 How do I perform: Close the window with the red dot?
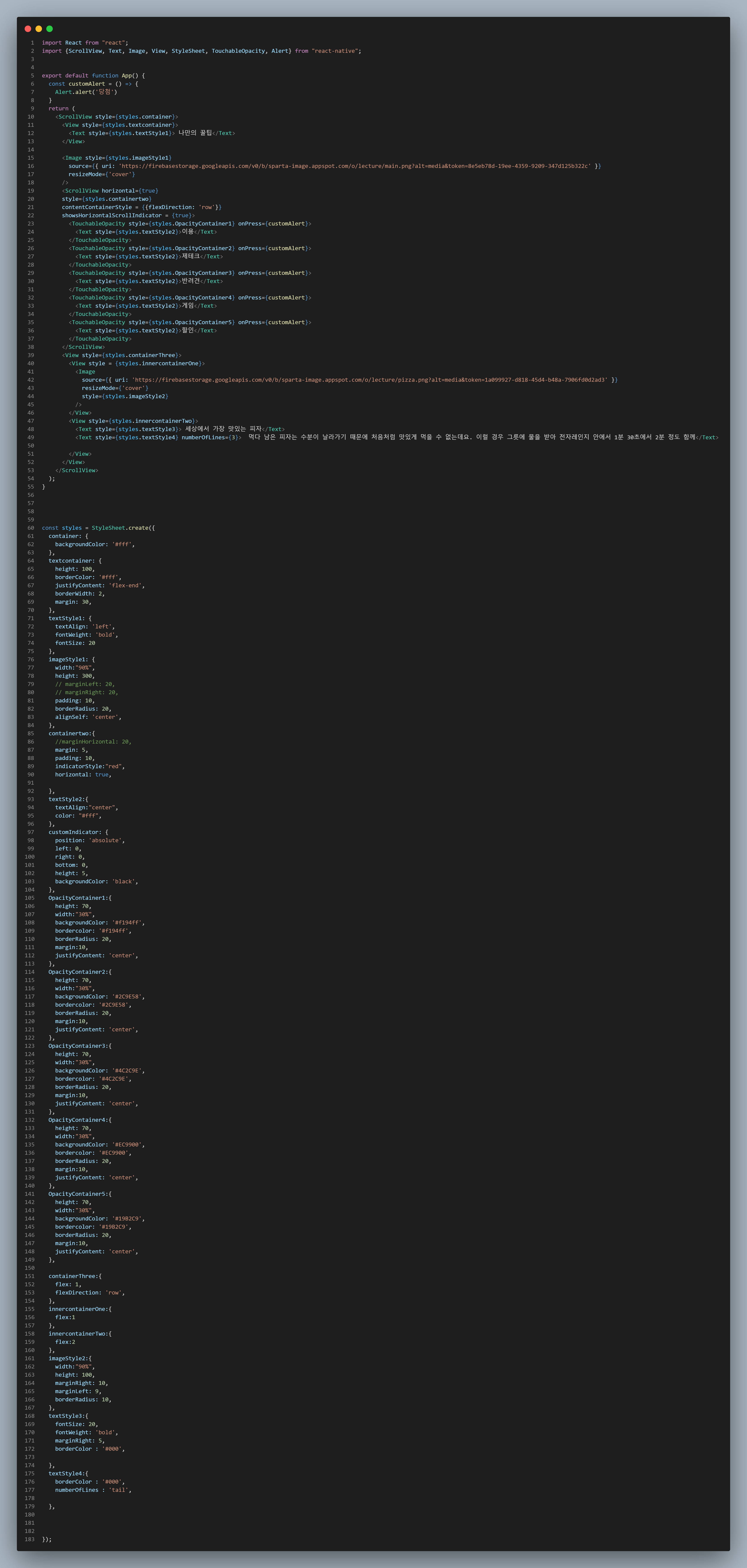[x=28, y=29]
